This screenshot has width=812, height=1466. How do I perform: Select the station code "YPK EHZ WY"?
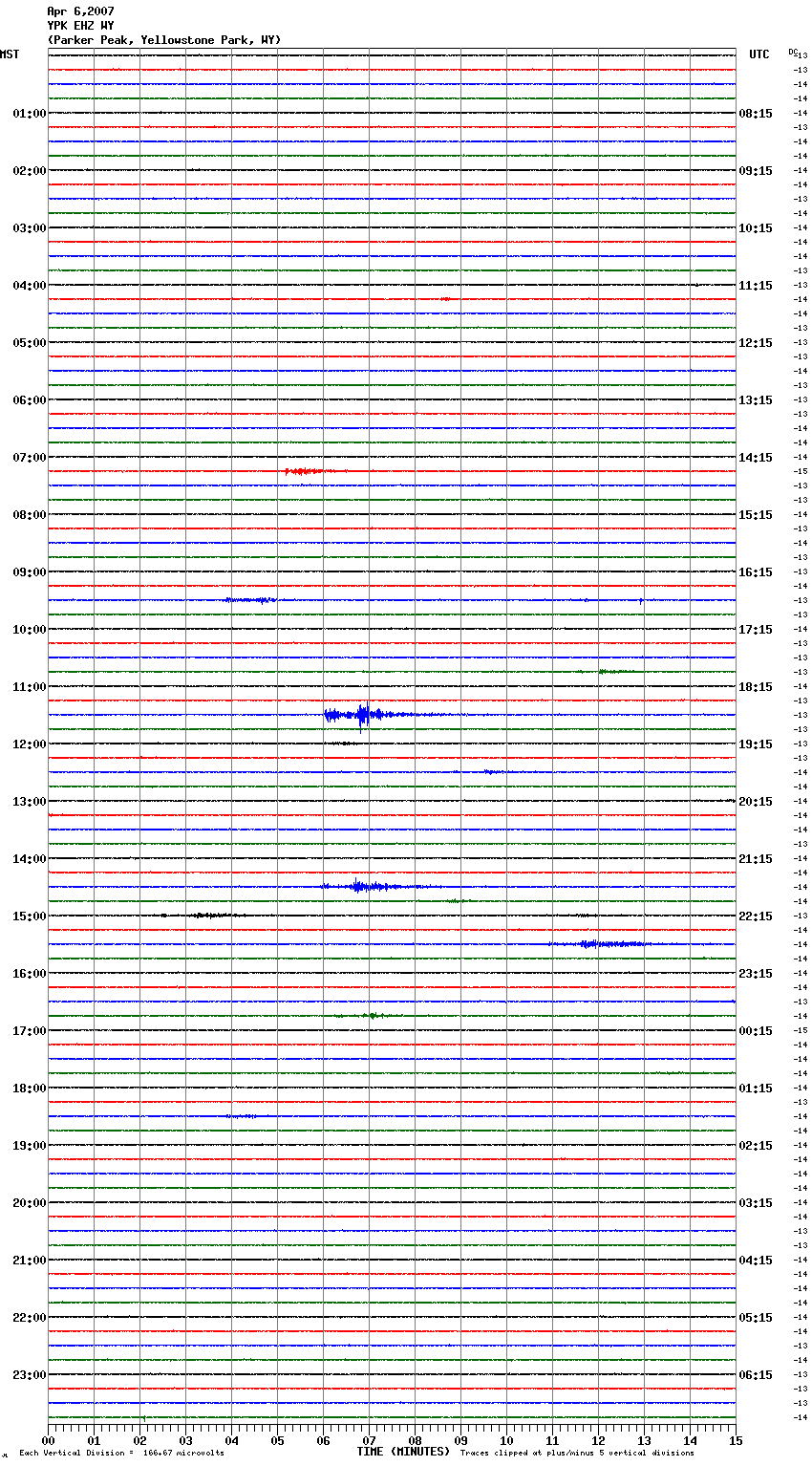(x=80, y=26)
